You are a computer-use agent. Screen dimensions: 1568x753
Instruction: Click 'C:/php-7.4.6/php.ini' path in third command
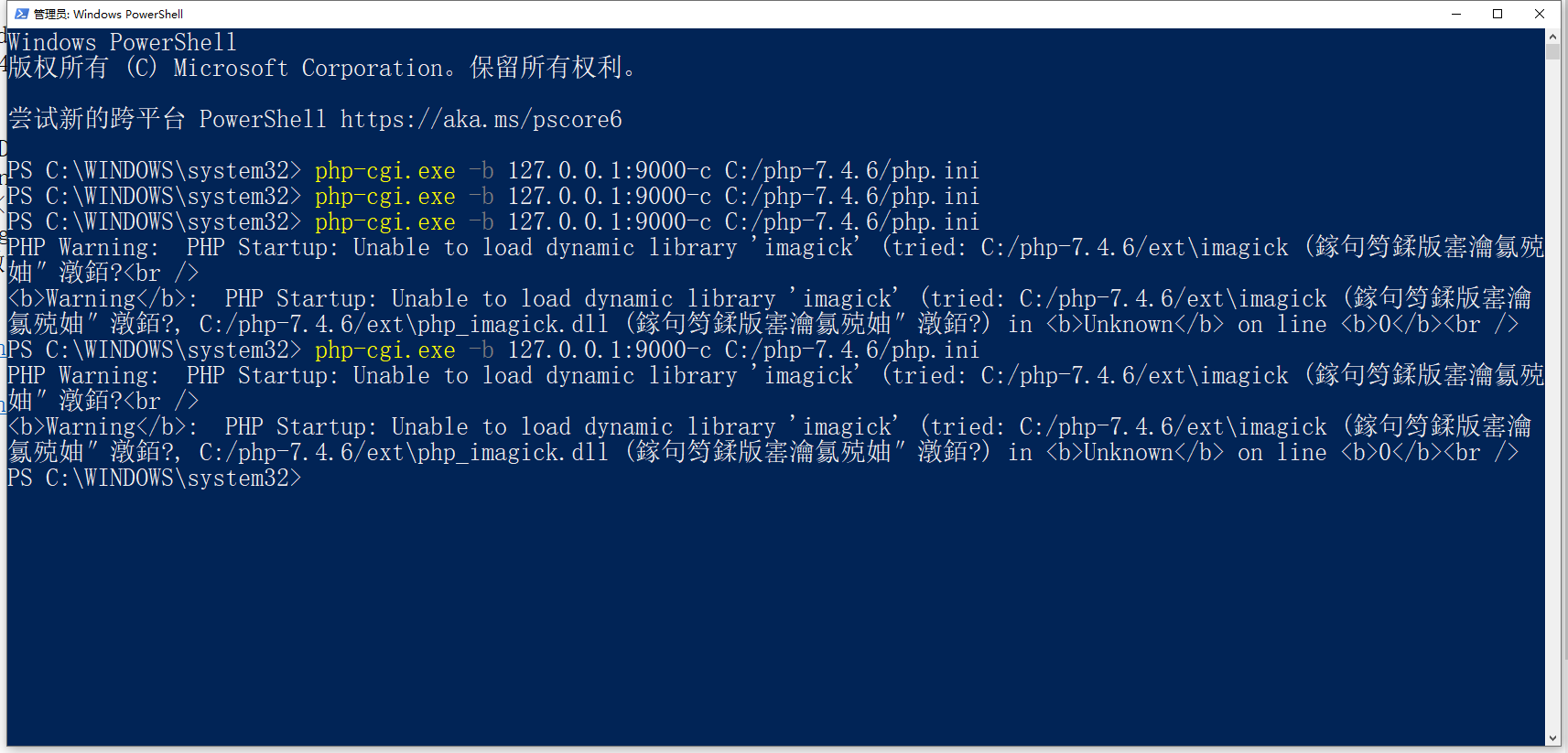[x=851, y=222]
